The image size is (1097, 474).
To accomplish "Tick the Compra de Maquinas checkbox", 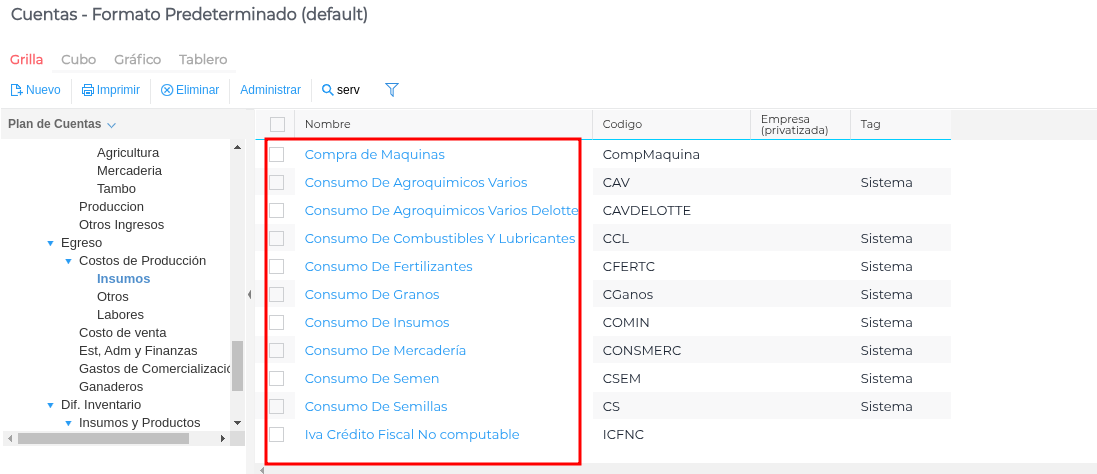I will (277, 155).
